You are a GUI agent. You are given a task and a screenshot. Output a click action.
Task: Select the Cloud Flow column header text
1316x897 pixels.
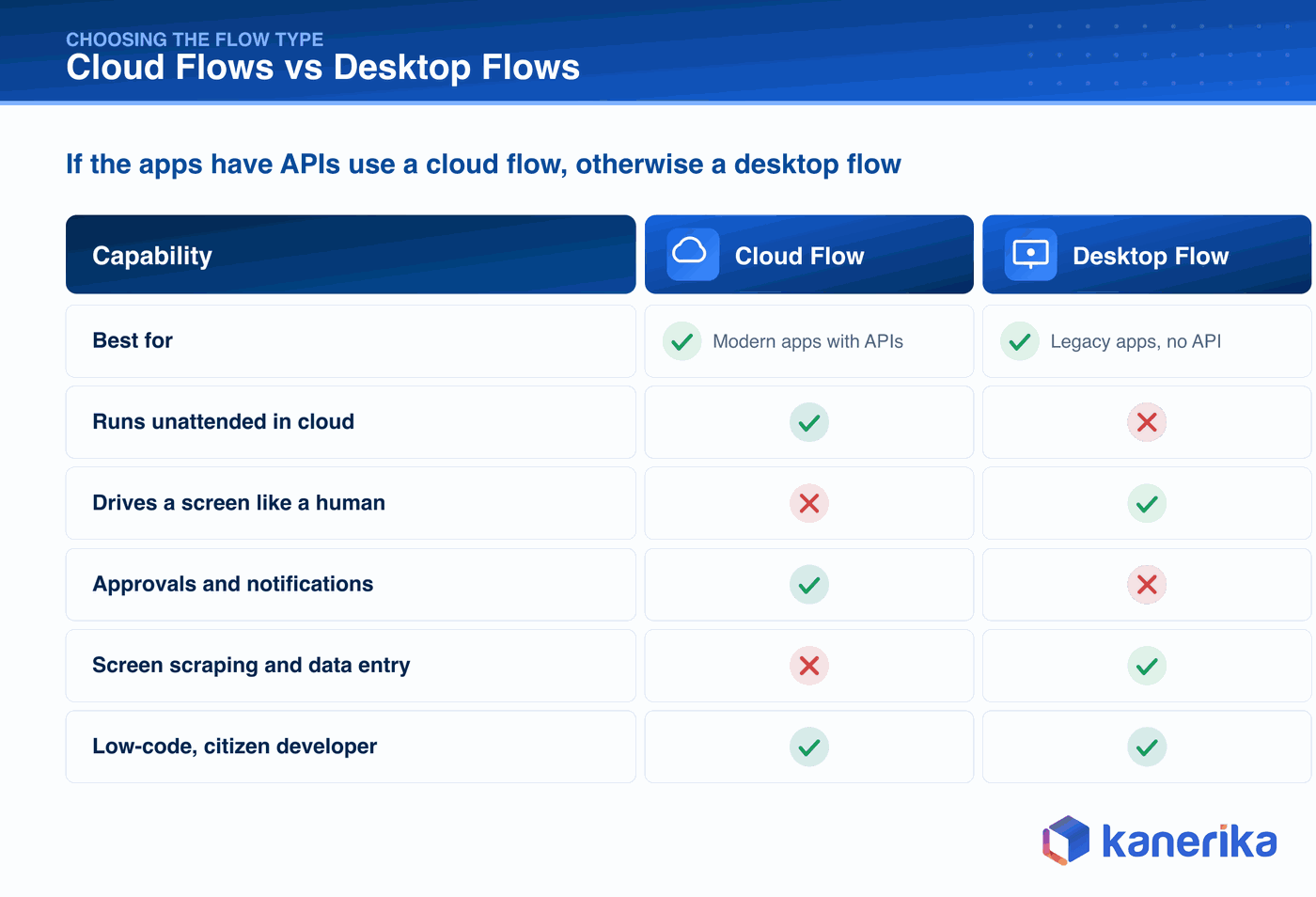click(799, 256)
